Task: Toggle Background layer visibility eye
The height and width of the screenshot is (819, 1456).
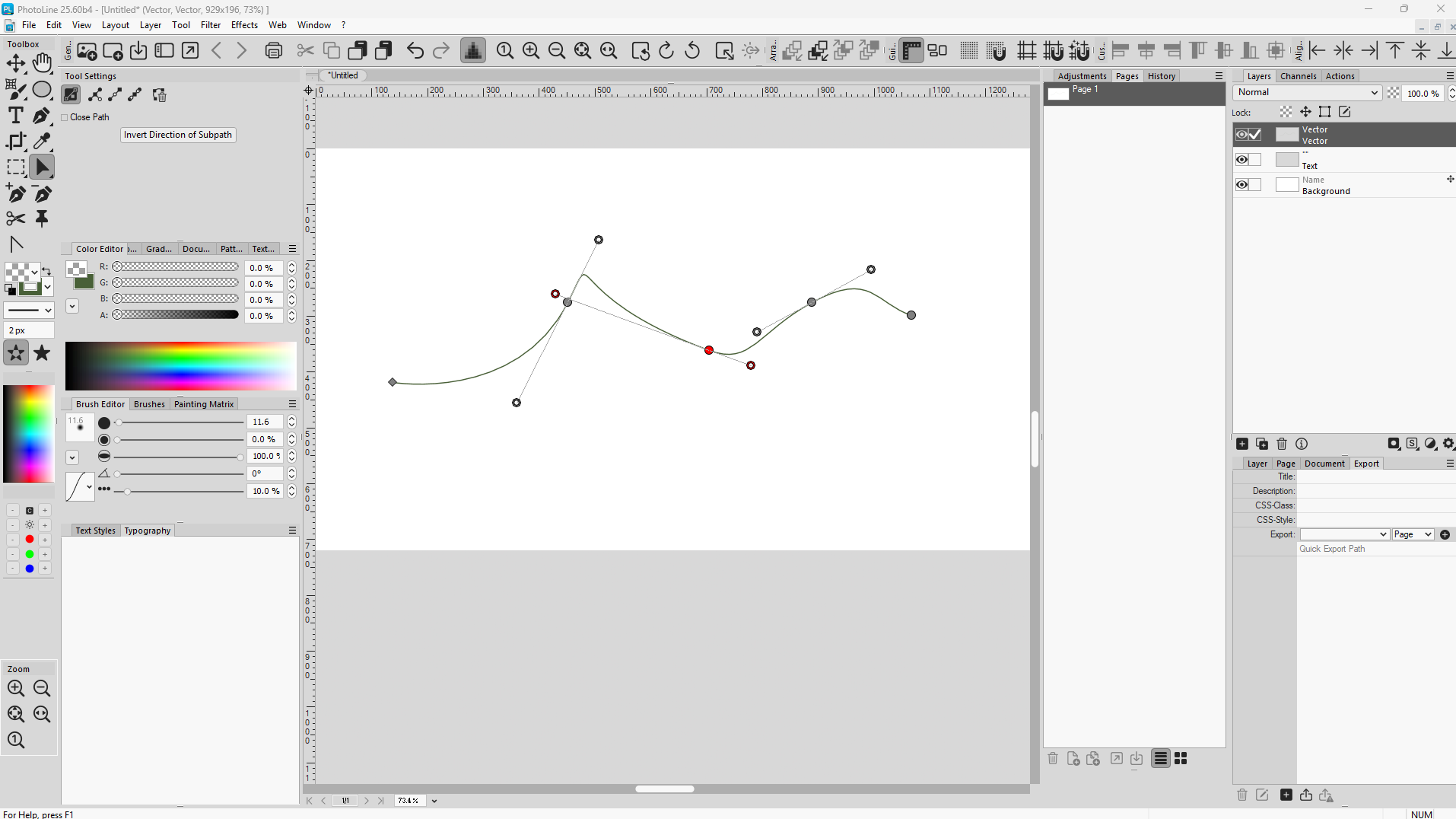Action: (1241, 185)
